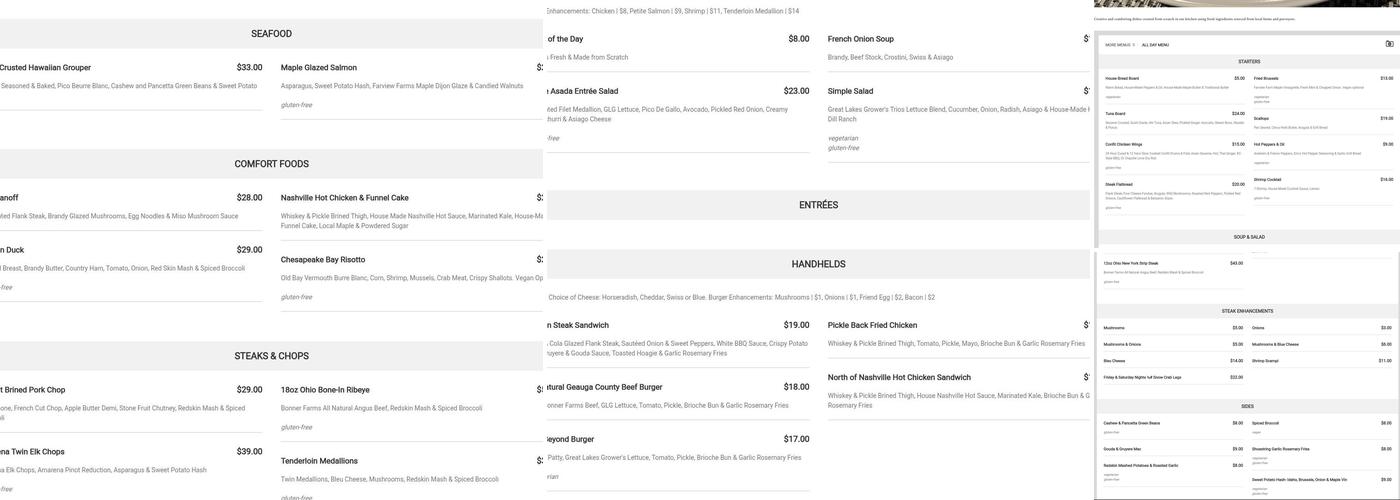
Task: Select the ALL DAY MENU tab
Action: click(1155, 45)
